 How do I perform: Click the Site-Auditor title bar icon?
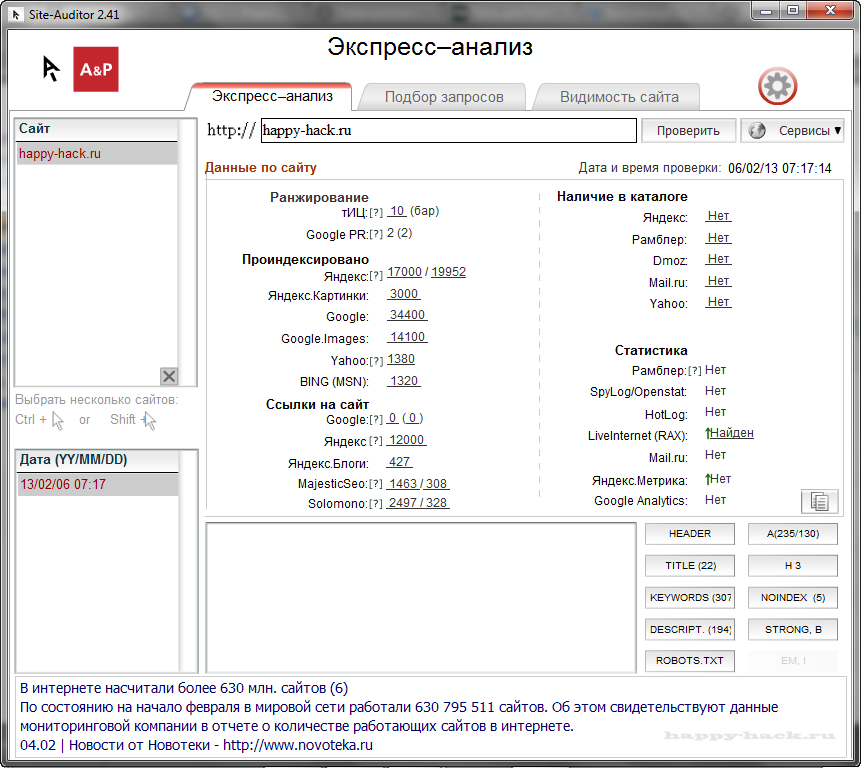[x=16, y=14]
